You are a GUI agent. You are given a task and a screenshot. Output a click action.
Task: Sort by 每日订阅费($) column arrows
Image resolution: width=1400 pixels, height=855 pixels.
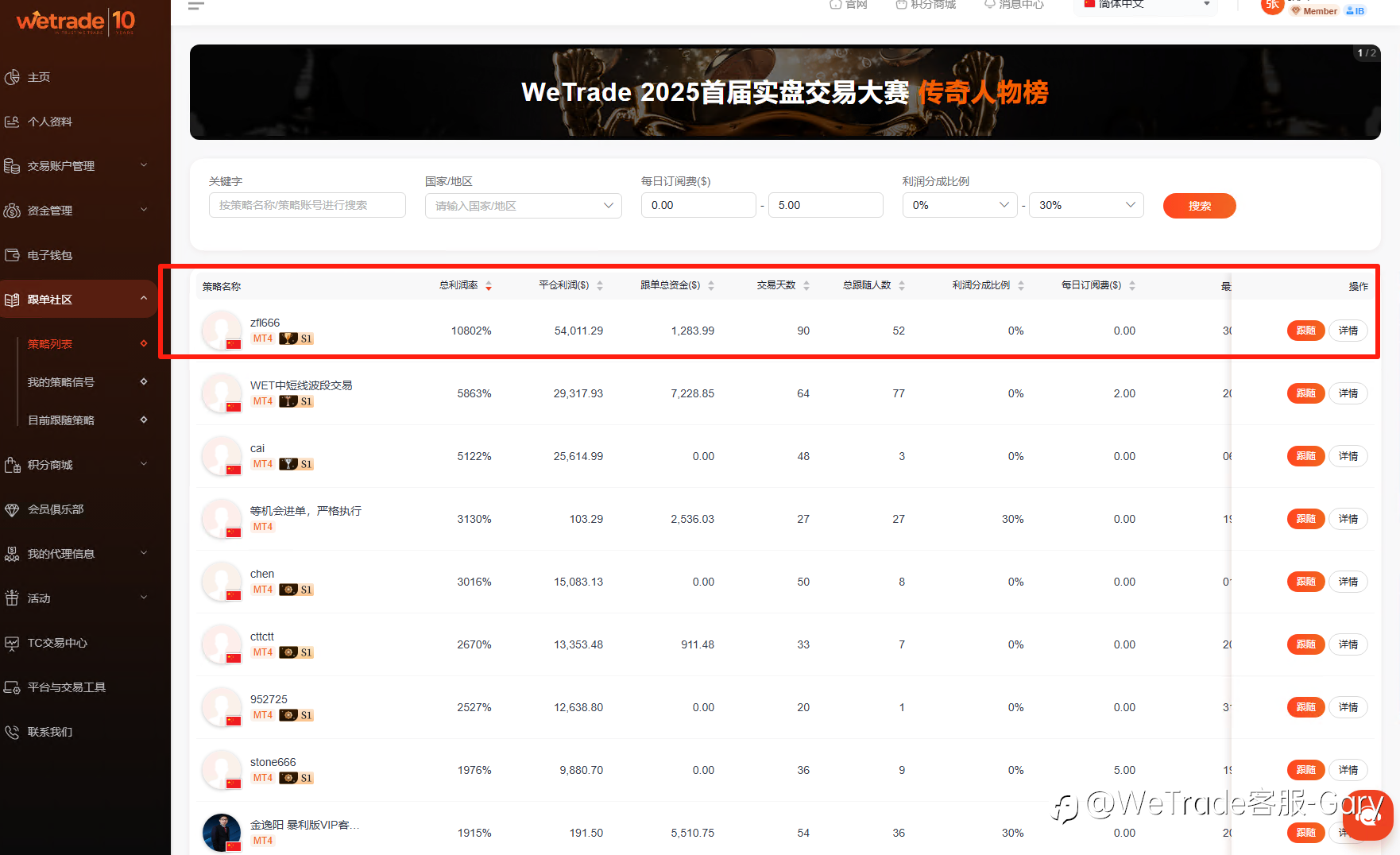pos(1132,285)
